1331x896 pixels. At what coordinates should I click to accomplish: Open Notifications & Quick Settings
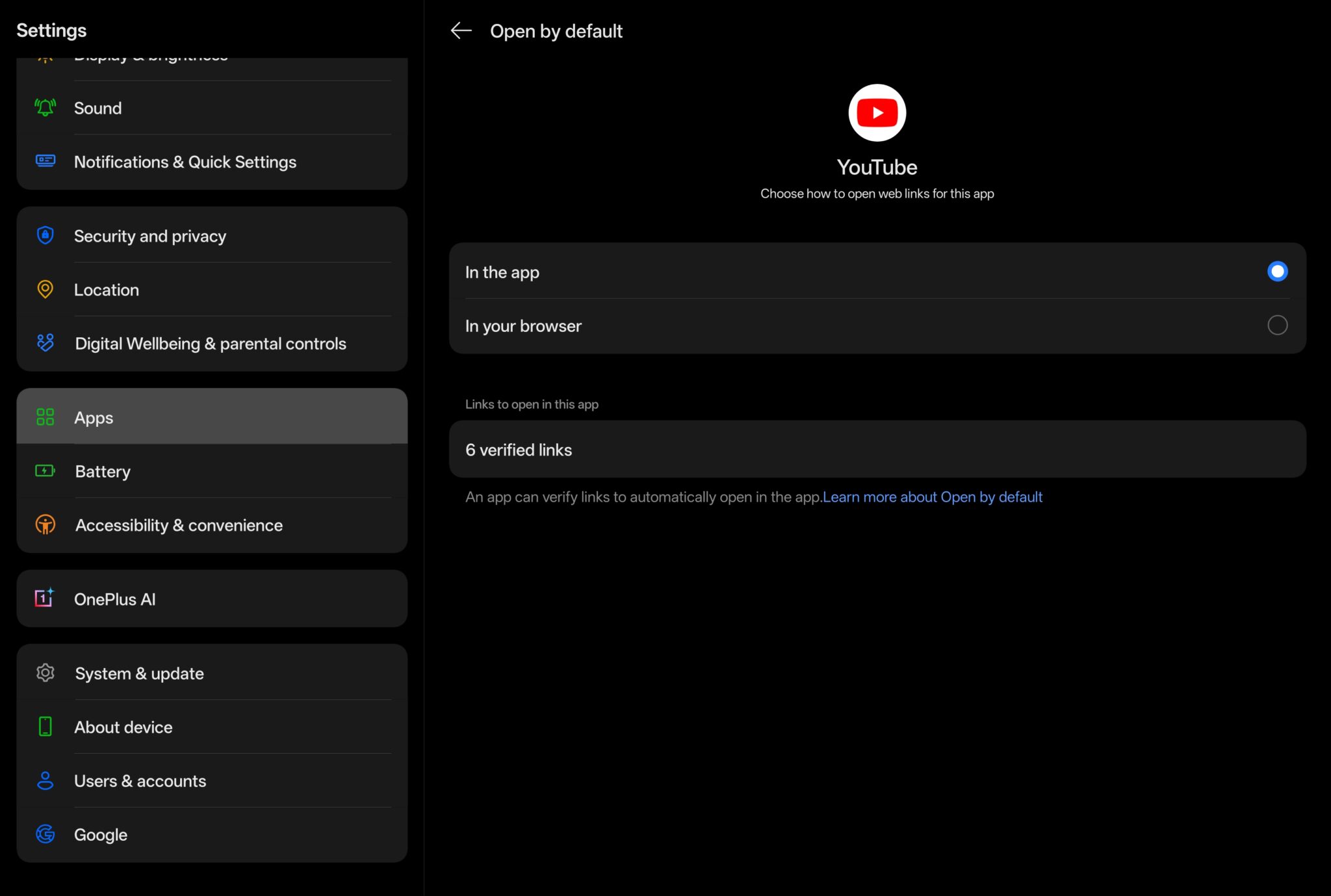coord(212,162)
